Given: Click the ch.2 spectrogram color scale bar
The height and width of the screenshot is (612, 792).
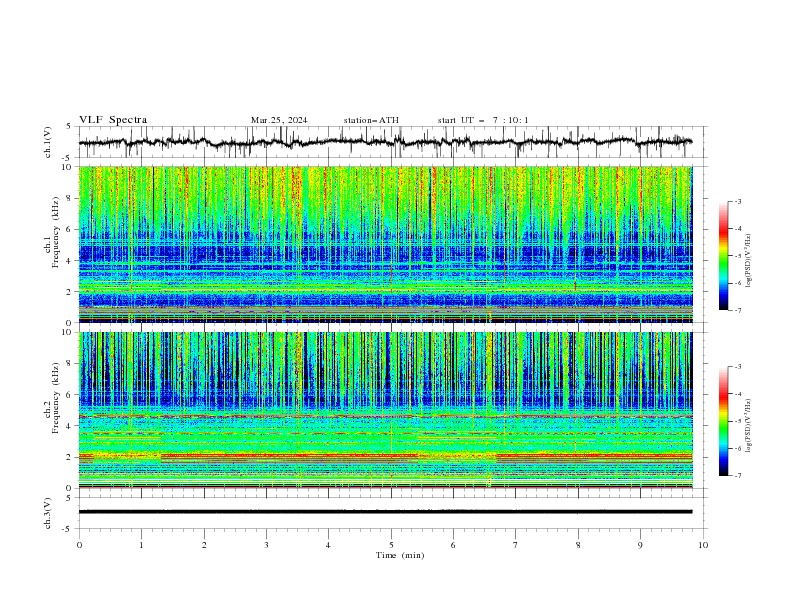Looking at the screenshot, I should pos(724,421).
